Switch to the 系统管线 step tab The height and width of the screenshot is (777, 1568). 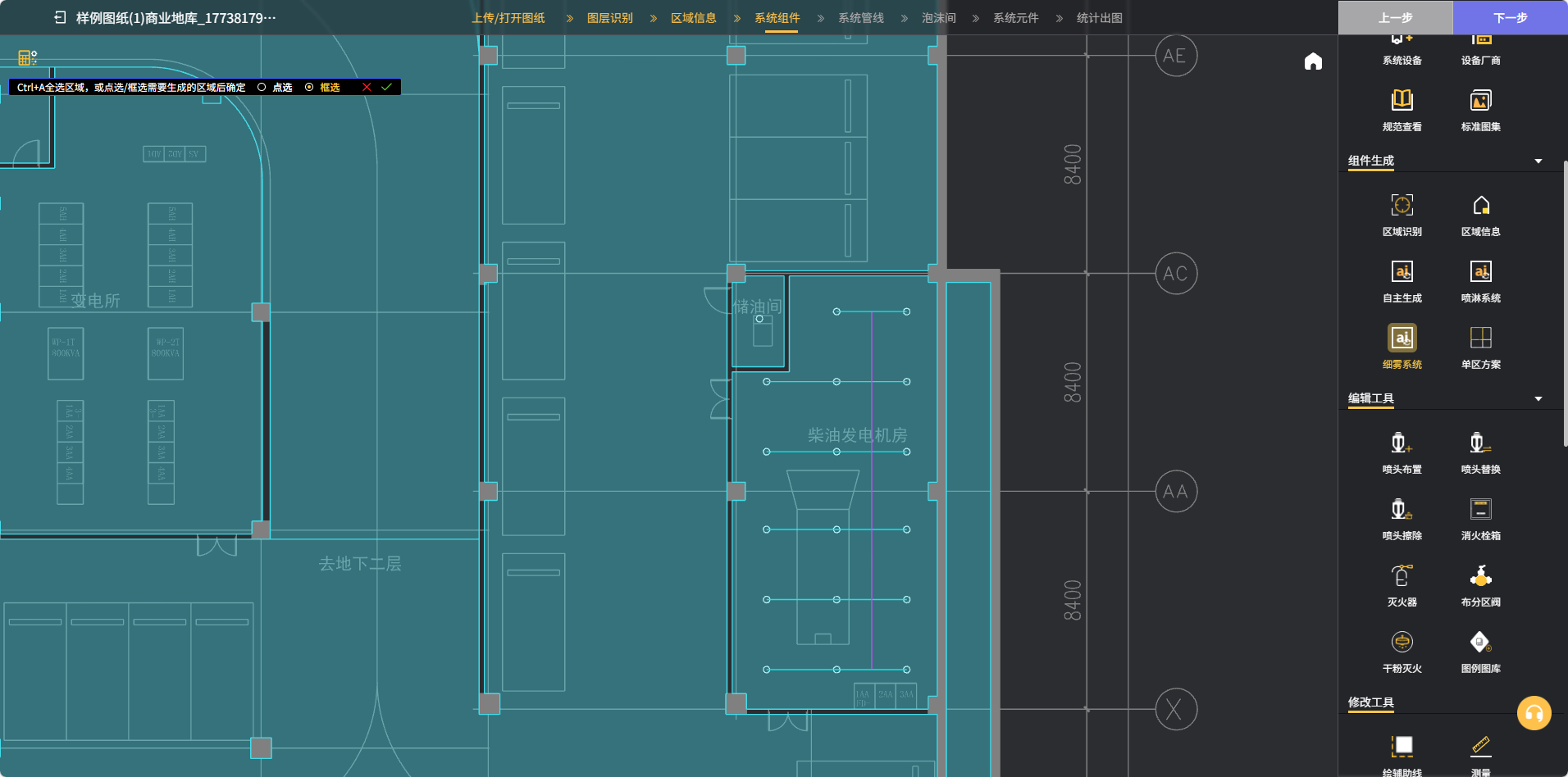coord(860,18)
